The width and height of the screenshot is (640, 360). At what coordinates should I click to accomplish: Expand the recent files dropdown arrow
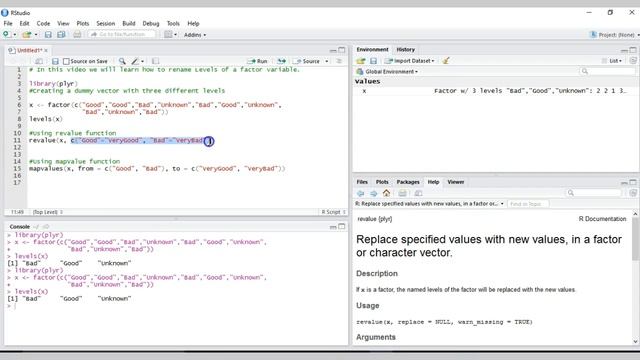pos(36,35)
